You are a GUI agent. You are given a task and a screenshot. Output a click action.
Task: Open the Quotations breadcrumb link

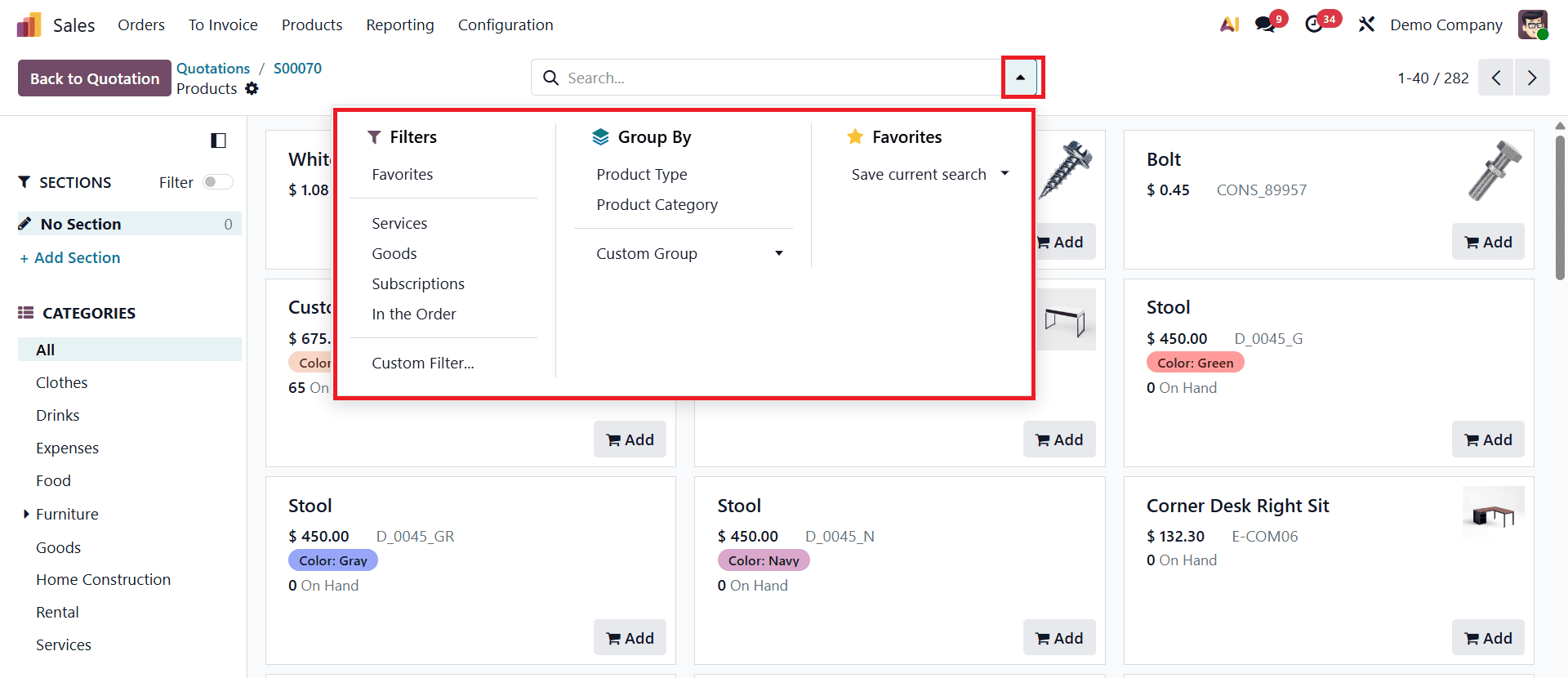tap(213, 68)
